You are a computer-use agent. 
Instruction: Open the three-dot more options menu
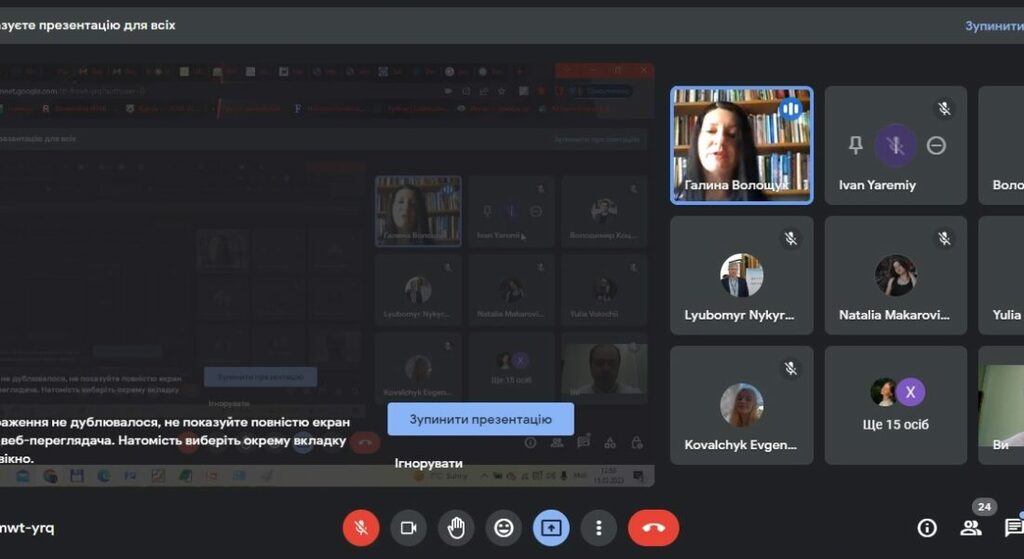click(599, 527)
